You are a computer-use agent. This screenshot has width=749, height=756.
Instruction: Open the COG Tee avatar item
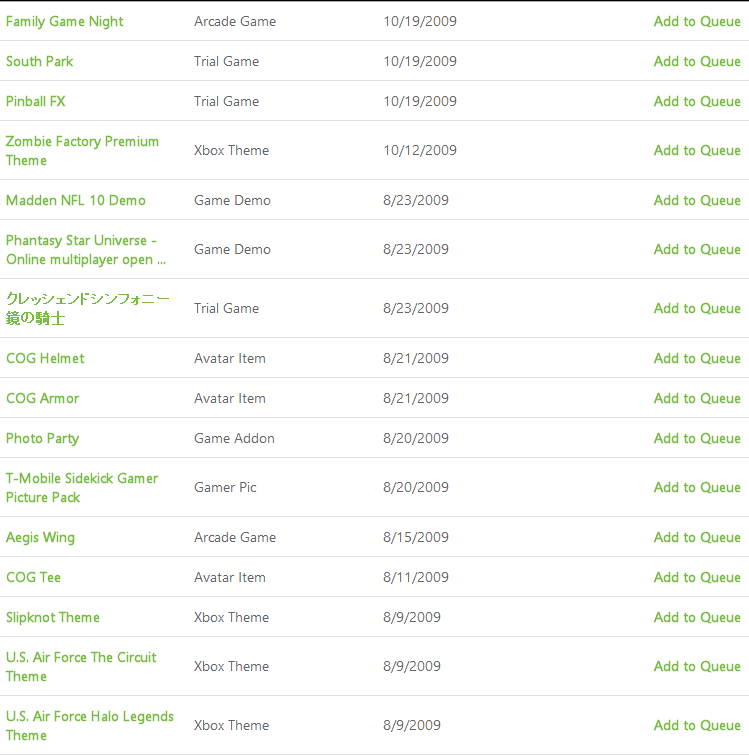click(x=33, y=578)
